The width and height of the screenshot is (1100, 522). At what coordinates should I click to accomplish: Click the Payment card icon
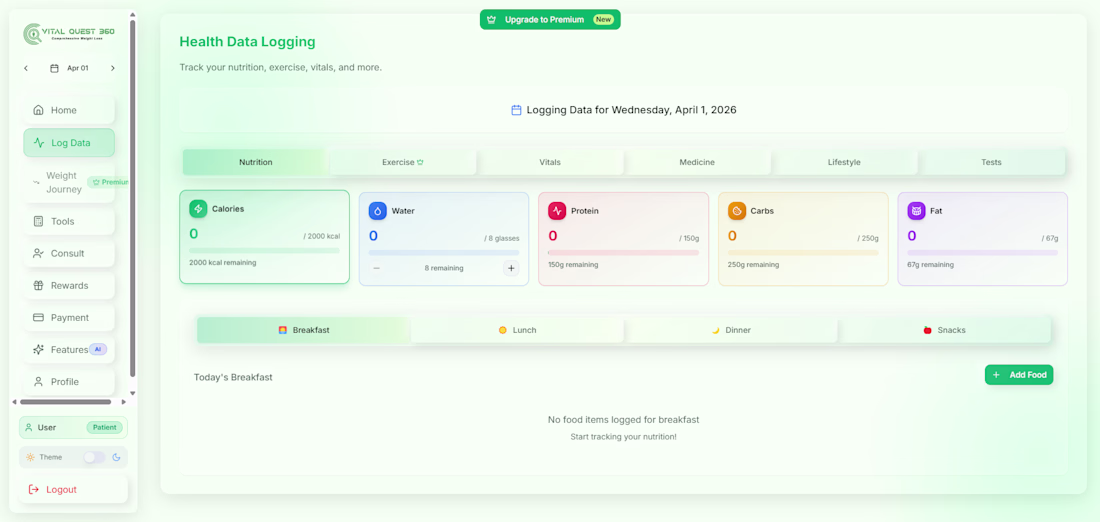coord(39,317)
